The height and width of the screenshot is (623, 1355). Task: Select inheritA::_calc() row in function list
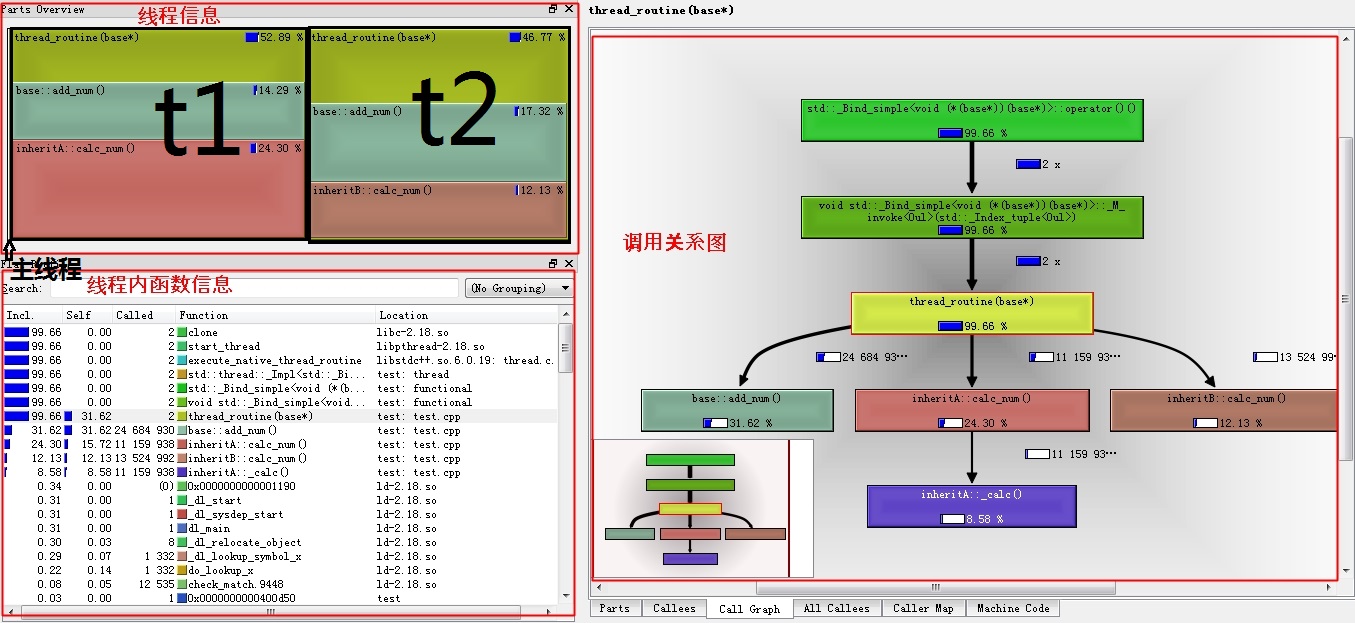coord(280,473)
